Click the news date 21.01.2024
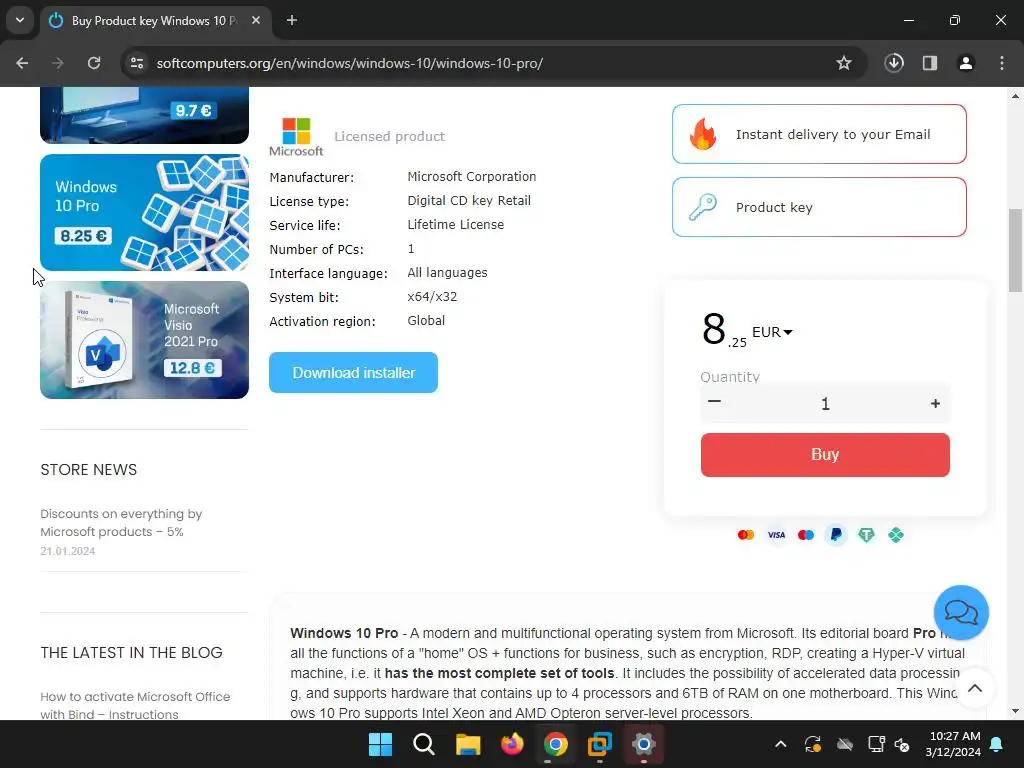This screenshot has height=768, width=1024. coord(68,551)
